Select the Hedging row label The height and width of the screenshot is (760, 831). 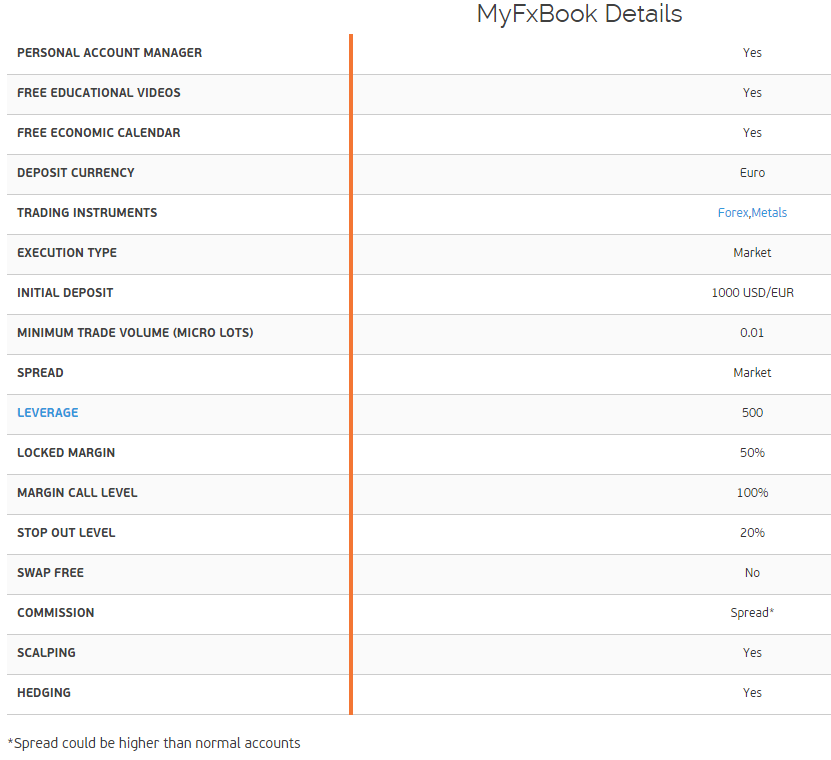pyautogui.click(x=44, y=693)
